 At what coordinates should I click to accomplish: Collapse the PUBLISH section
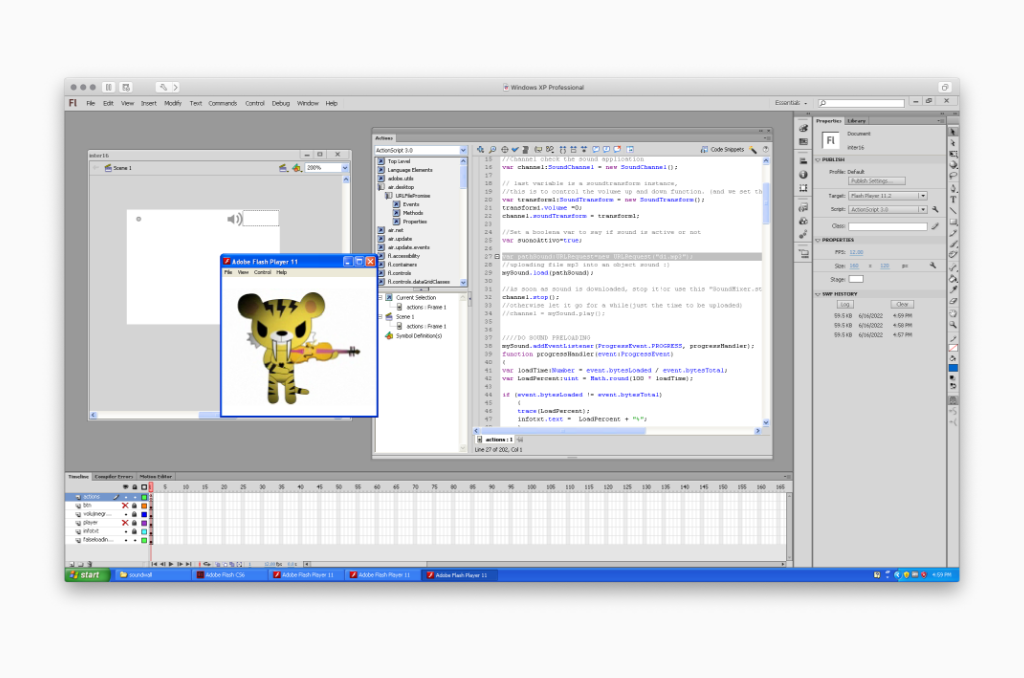(818, 159)
